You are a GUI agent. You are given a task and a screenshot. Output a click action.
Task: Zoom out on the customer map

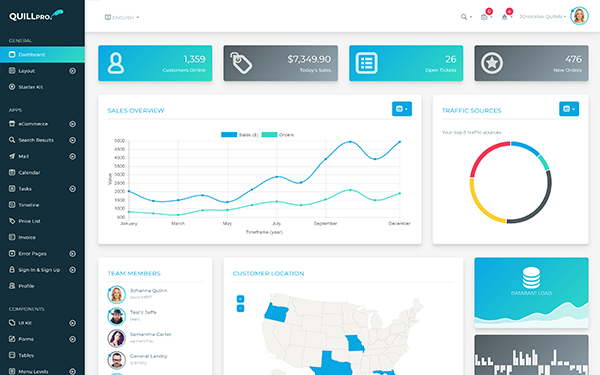click(x=240, y=308)
